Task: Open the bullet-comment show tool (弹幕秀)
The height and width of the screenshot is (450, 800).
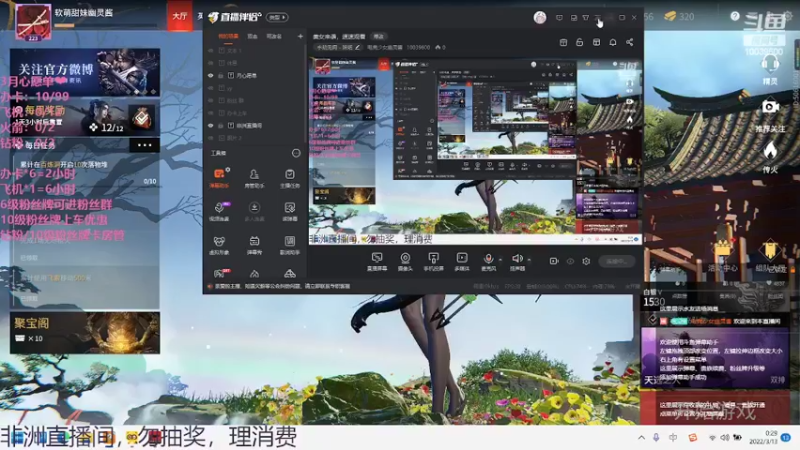Action: [254, 245]
